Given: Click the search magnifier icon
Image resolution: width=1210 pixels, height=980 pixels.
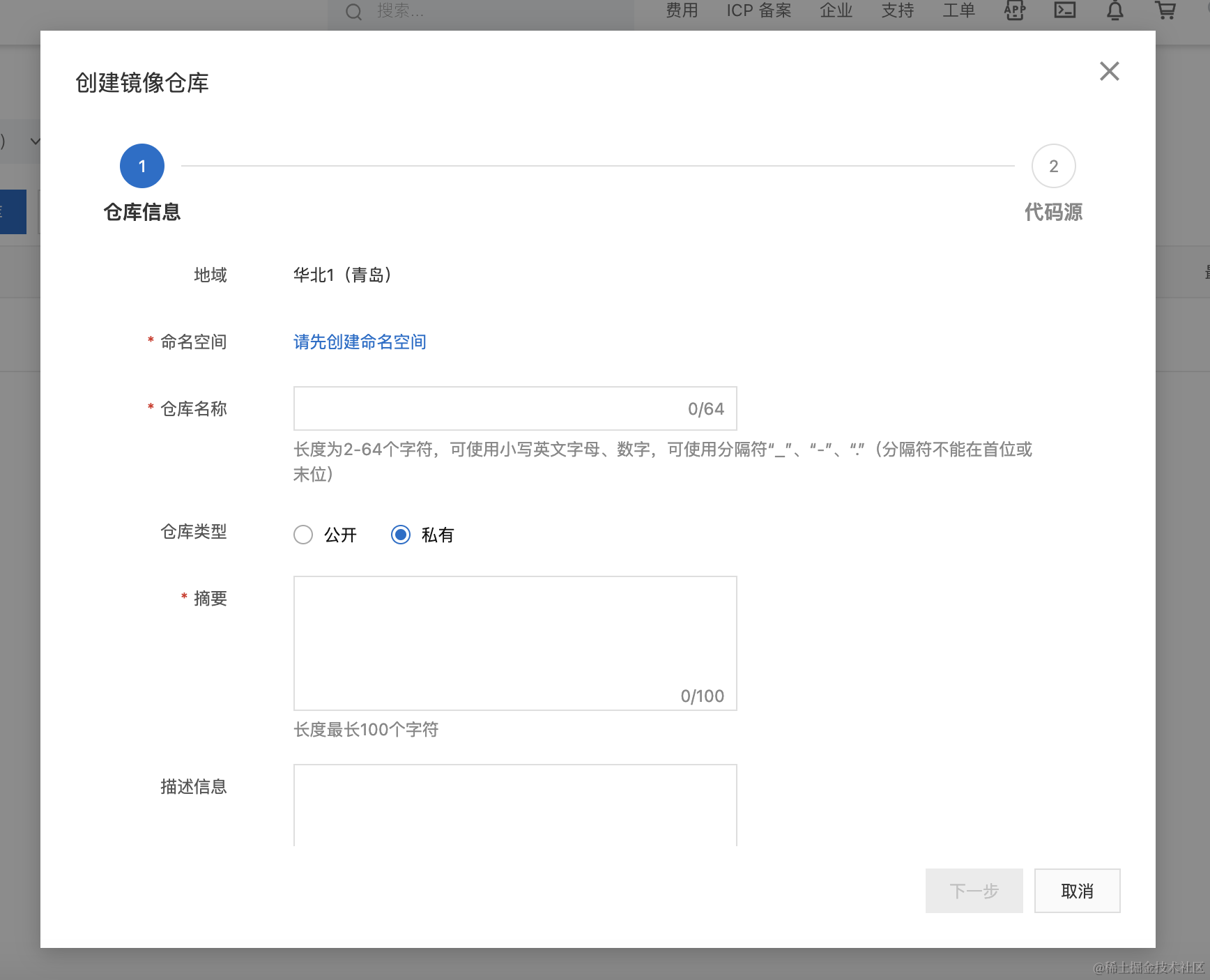Looking at the screenshot, I should coord(354,12).
